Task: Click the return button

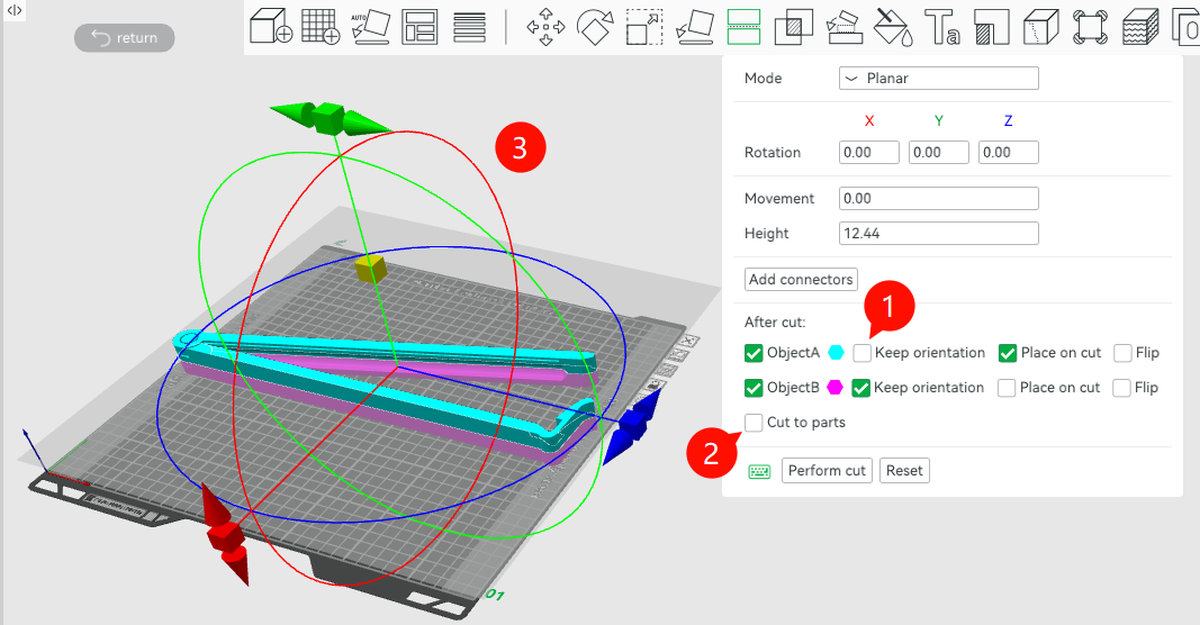Action: coord(124,38)
